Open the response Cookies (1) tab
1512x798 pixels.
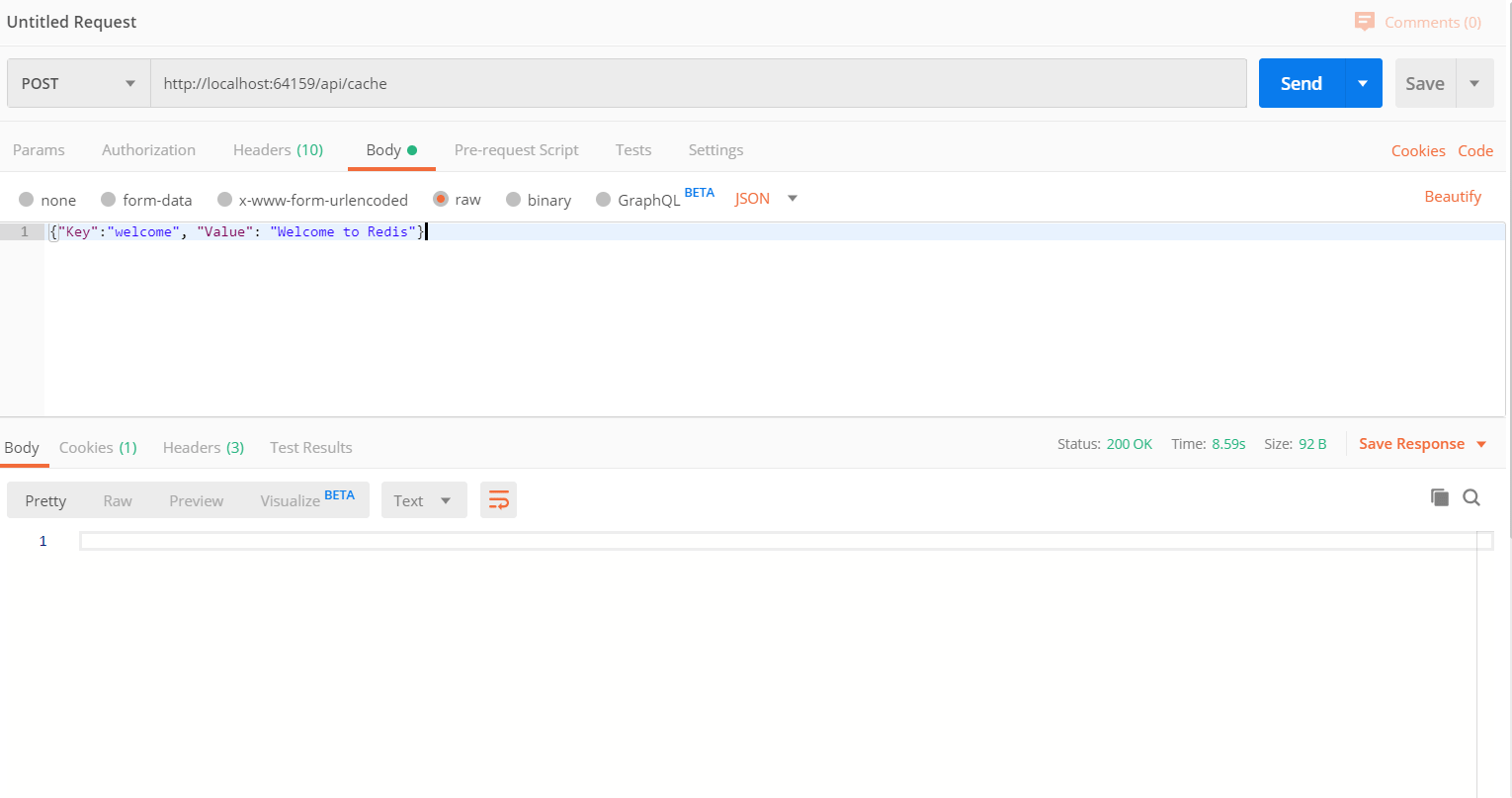tap(98, 448)
